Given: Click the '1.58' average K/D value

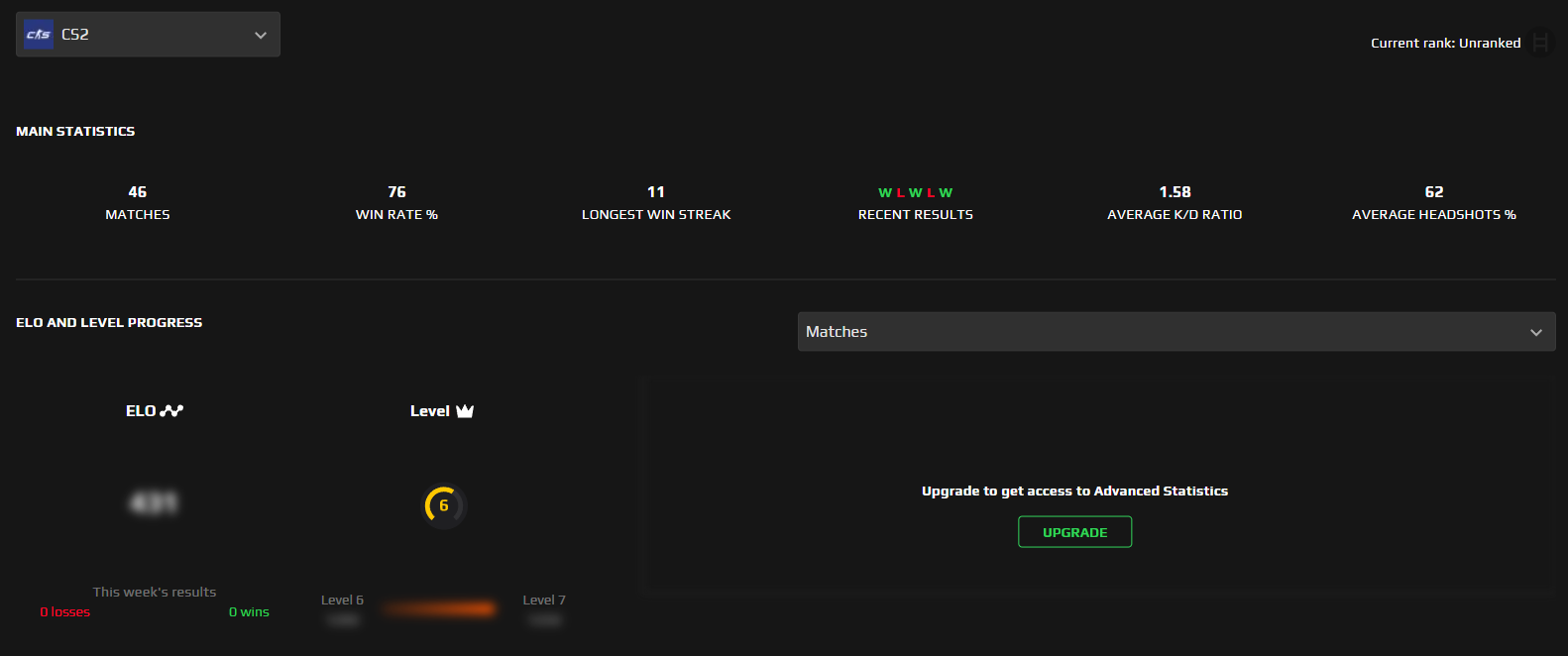Looking at the screenshot, I should [1175, 192].
